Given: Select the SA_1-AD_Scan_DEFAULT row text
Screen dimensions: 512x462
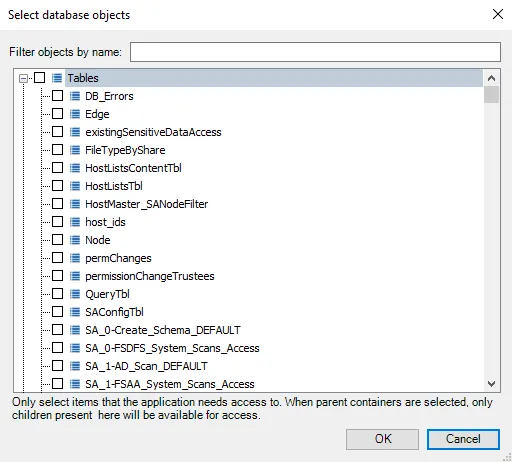Looking at the screenshot, I should click(146, 366).
